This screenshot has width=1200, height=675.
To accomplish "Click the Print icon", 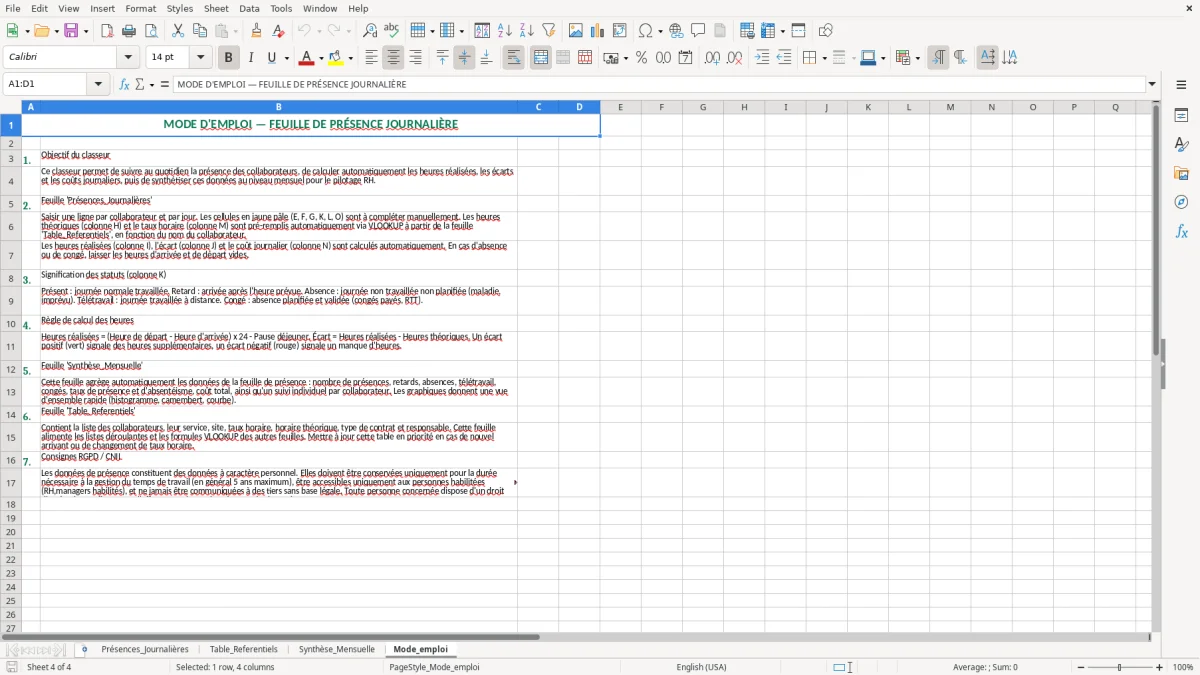I will point(129,31).
